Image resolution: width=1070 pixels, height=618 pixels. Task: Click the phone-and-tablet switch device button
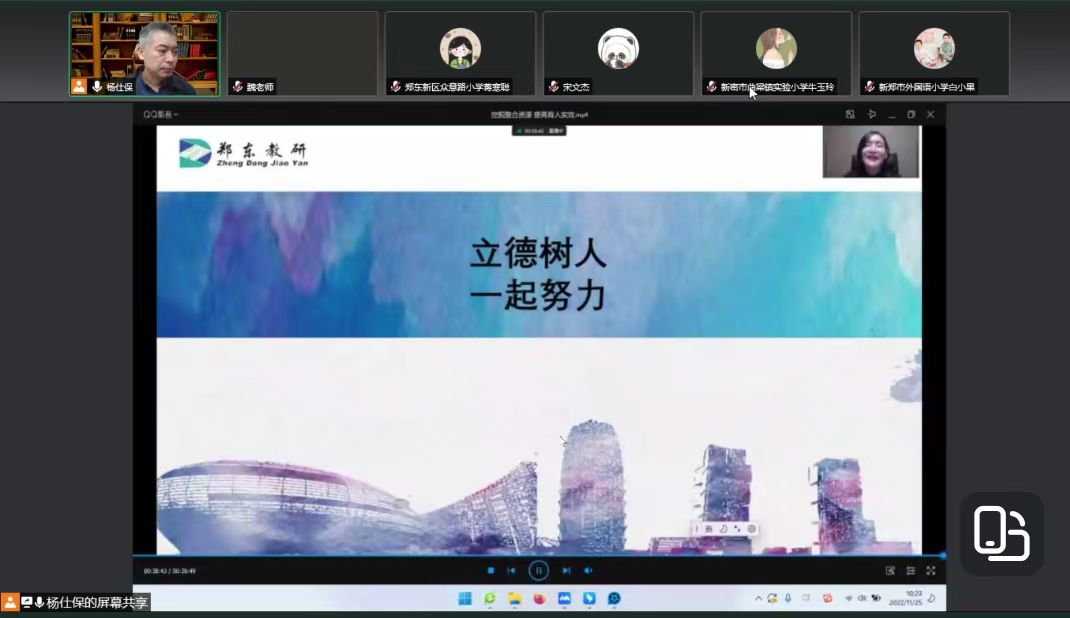[x=1001, y=533]
